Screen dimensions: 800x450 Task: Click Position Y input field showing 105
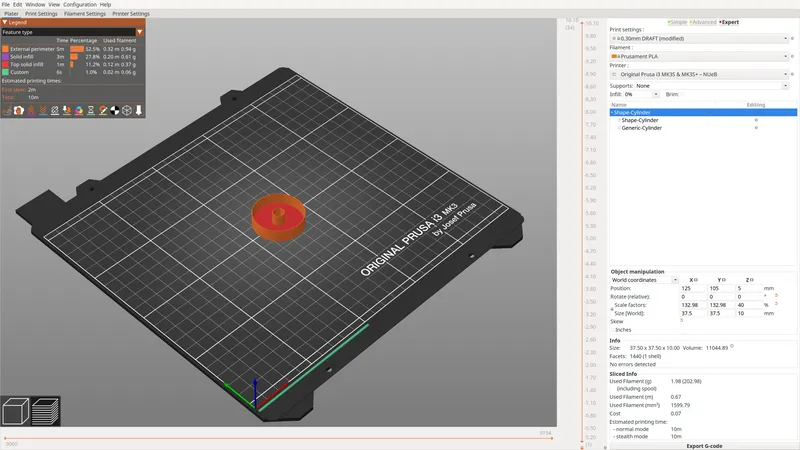point(721,288)
